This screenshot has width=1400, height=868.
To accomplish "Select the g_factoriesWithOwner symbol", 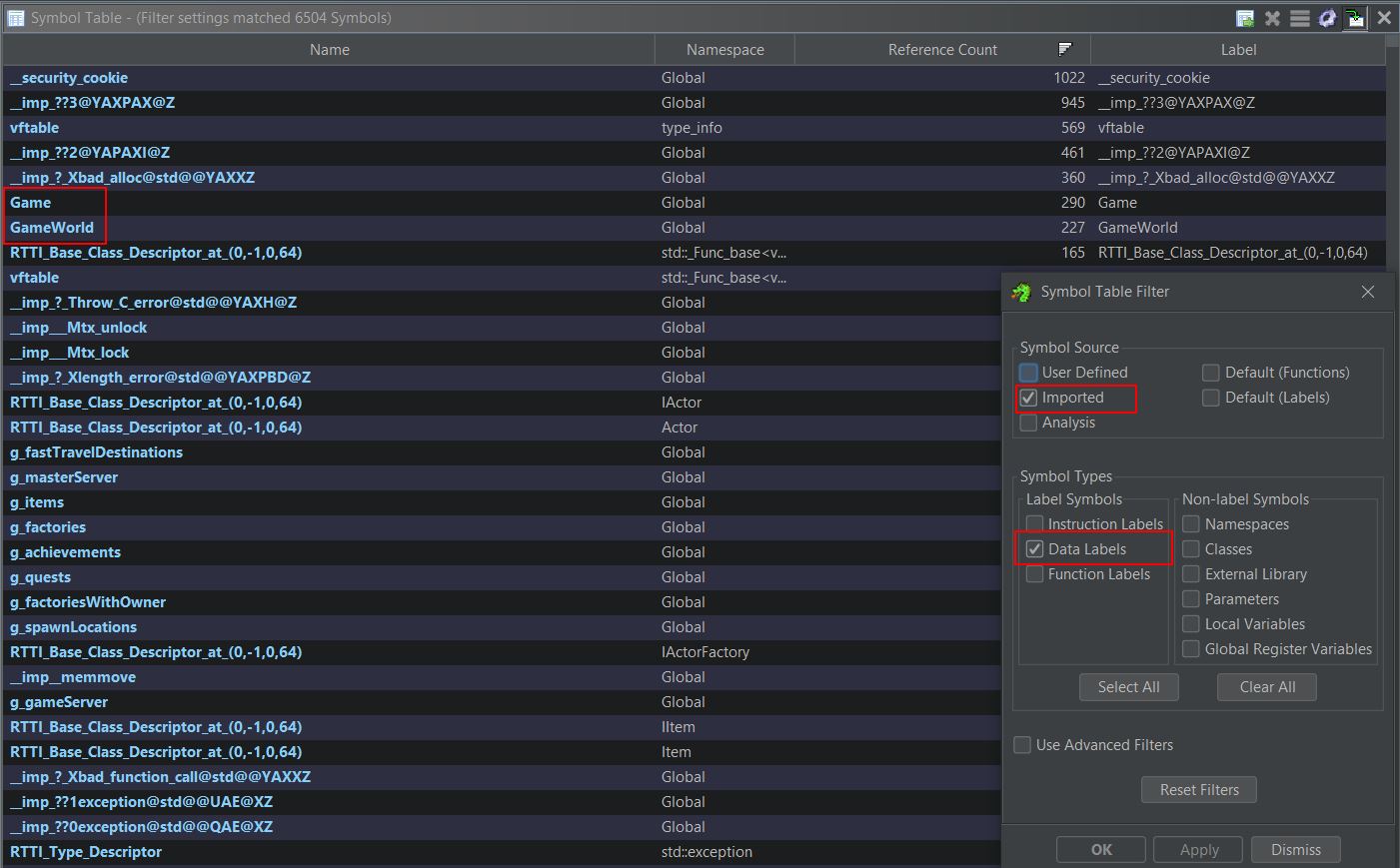I will (88, 602).
